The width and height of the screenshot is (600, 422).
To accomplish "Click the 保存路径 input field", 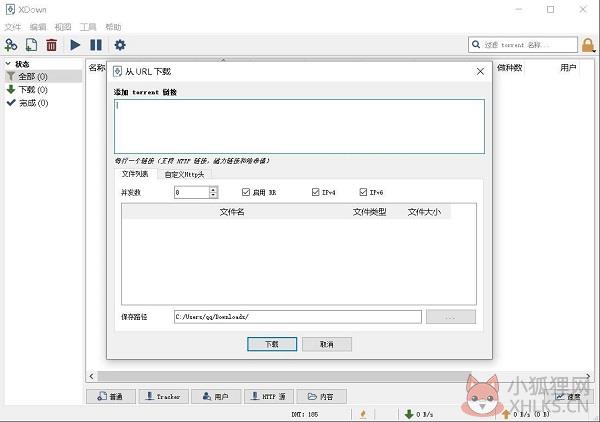I will point(298,317).
